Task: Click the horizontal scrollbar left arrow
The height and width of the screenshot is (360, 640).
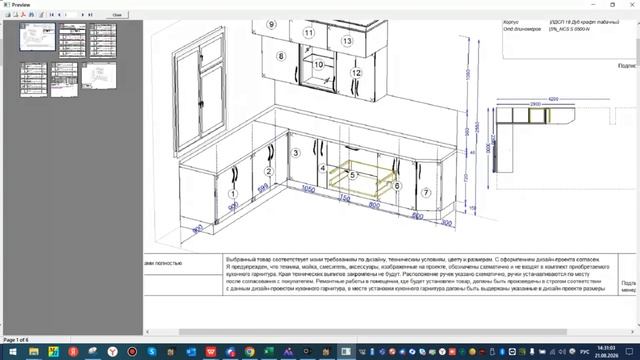Action: tap(147, 332)
